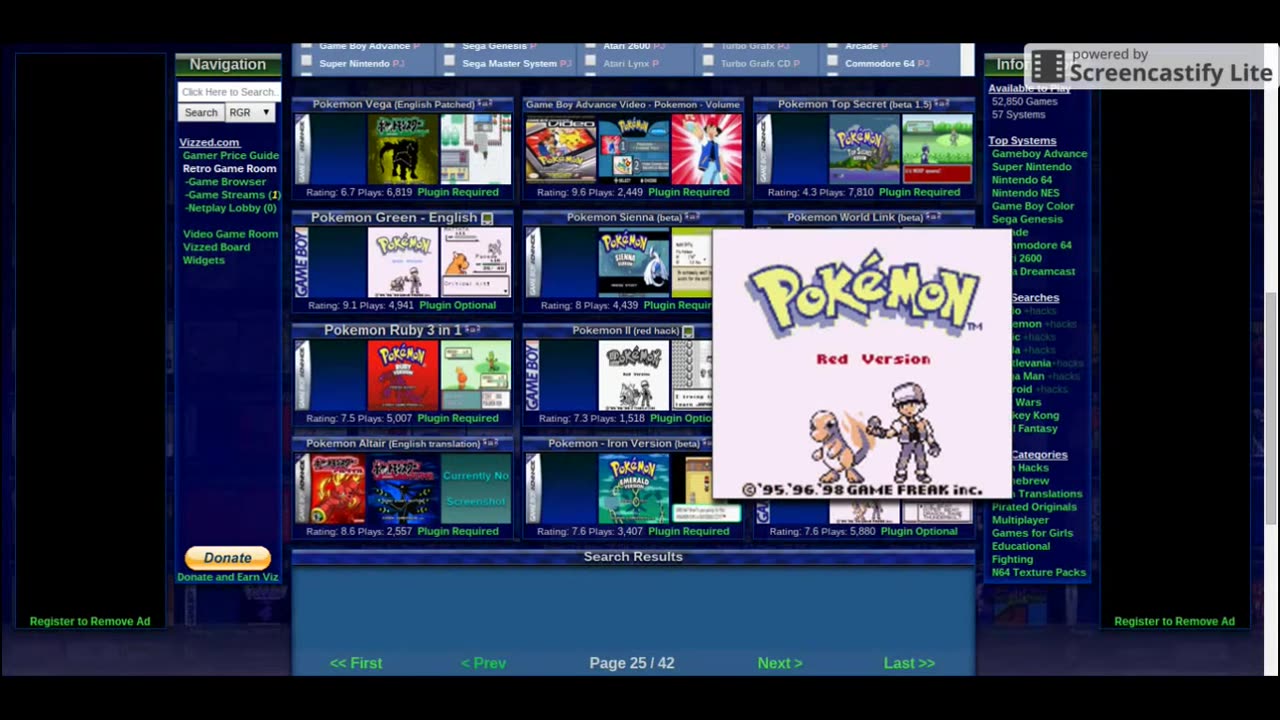Open the Game Browser navigation entry
Image resolution: width=1280 pixels, height=720 pixels.
click(226, 181)
